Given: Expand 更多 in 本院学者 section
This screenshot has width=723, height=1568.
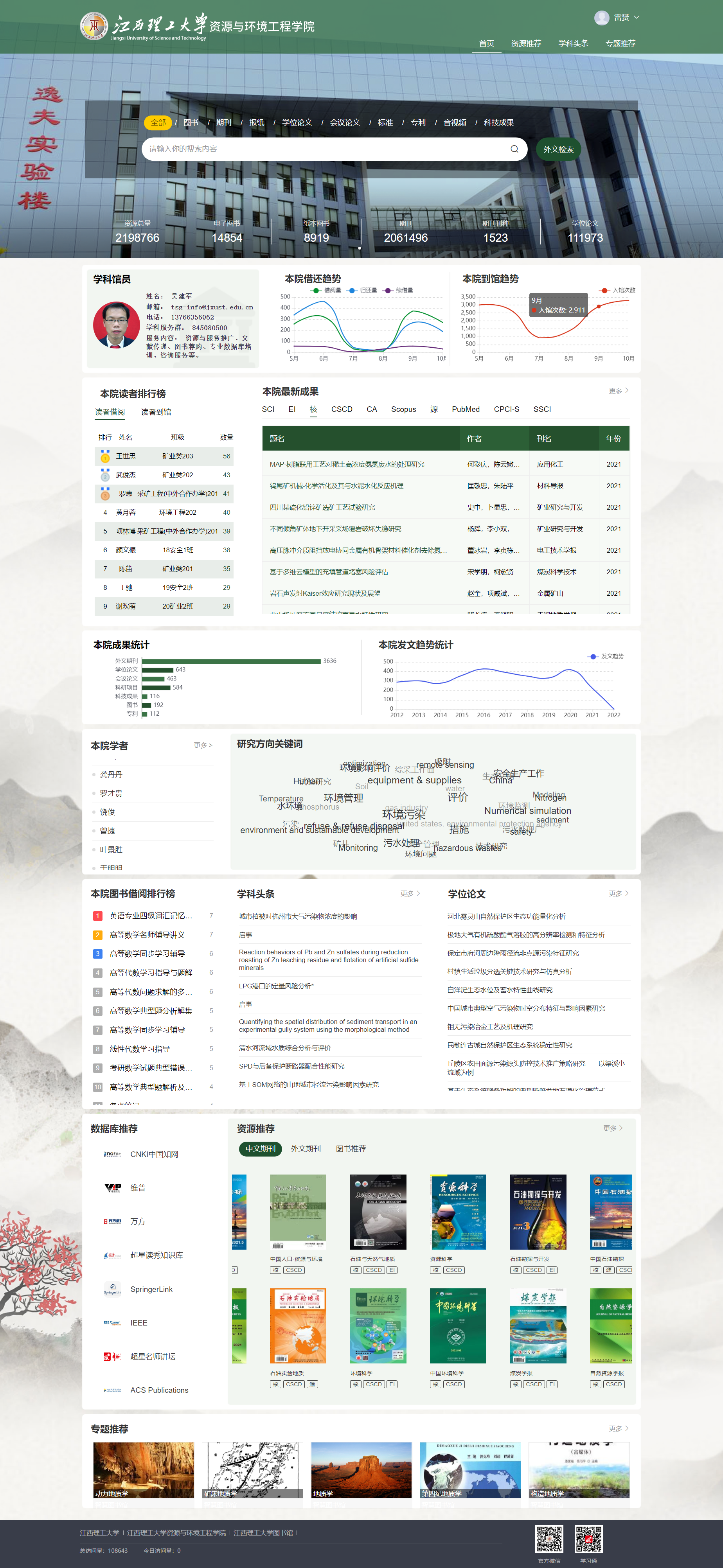Looking at the screenshot, I should coord(203,745).
